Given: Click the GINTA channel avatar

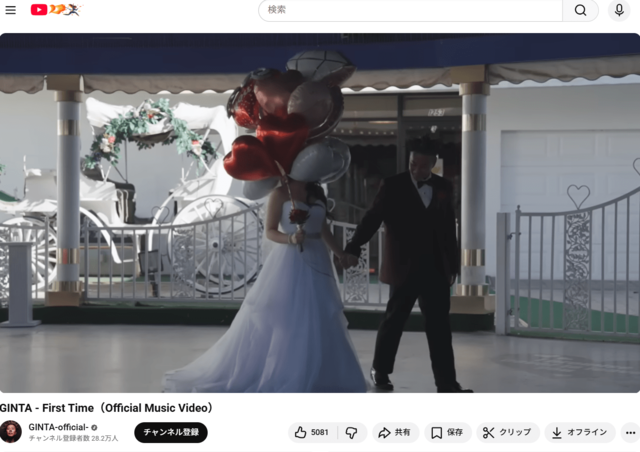Looking at the screenshot, I should tap(10, 432).
